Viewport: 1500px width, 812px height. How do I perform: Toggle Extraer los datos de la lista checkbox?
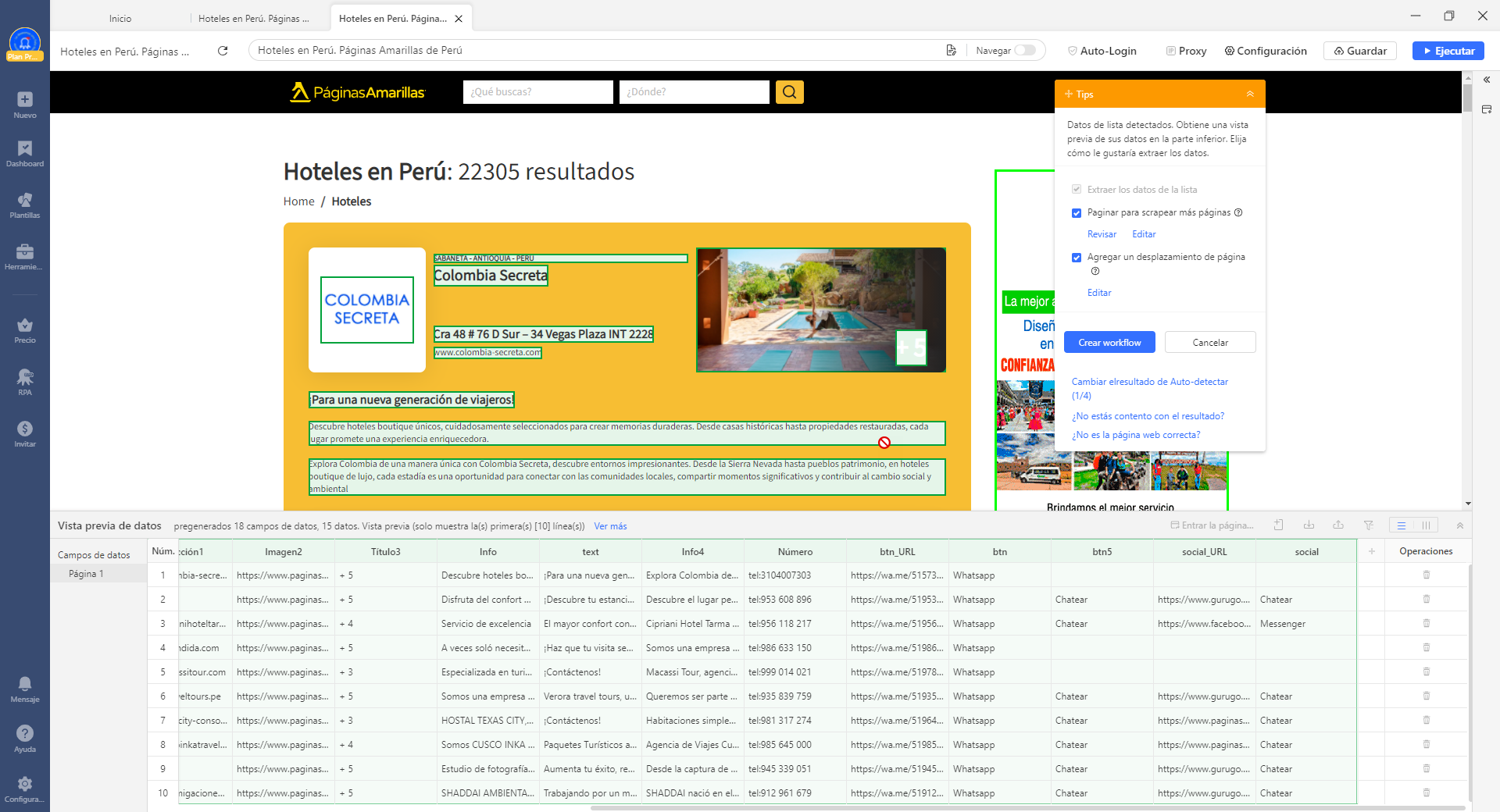1077,190
